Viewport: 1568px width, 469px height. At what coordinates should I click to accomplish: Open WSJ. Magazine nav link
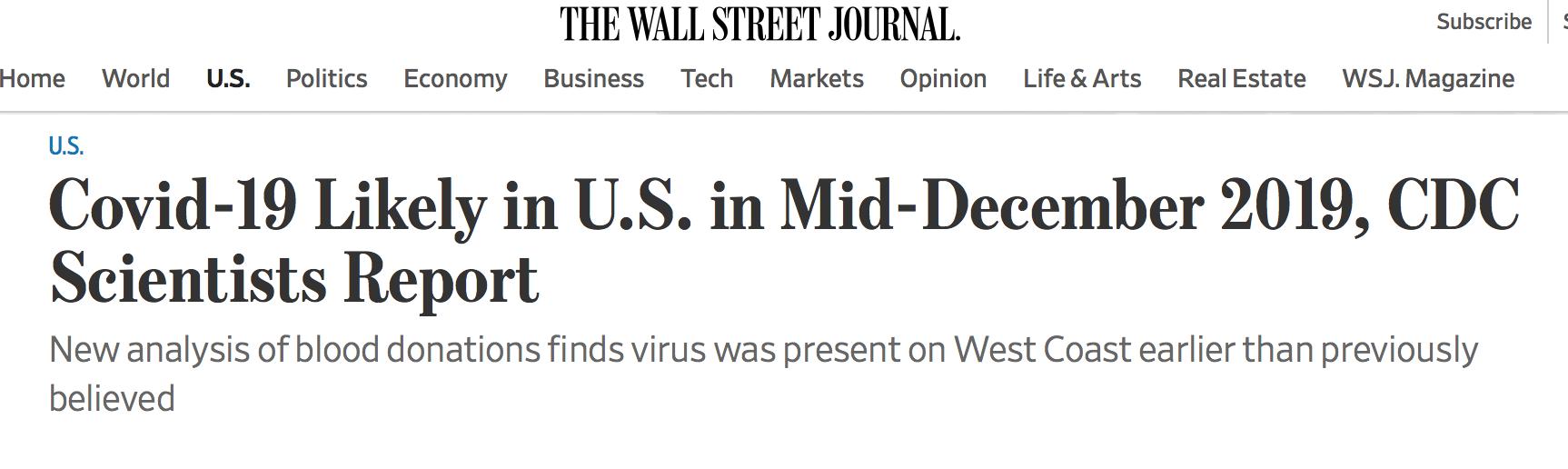pos(1428,80)
